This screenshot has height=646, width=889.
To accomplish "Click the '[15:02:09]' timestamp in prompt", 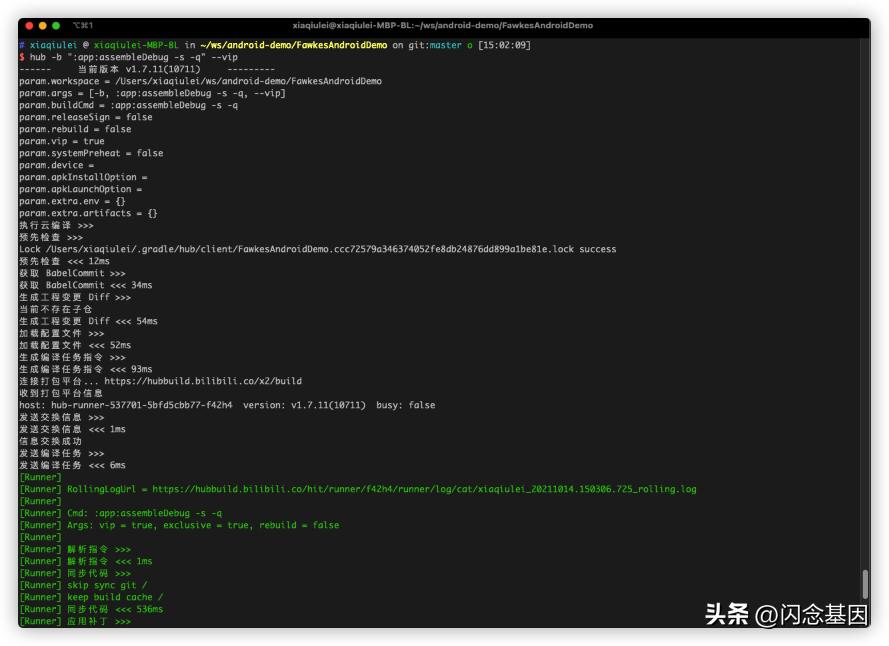I will [x=504, y=45].
